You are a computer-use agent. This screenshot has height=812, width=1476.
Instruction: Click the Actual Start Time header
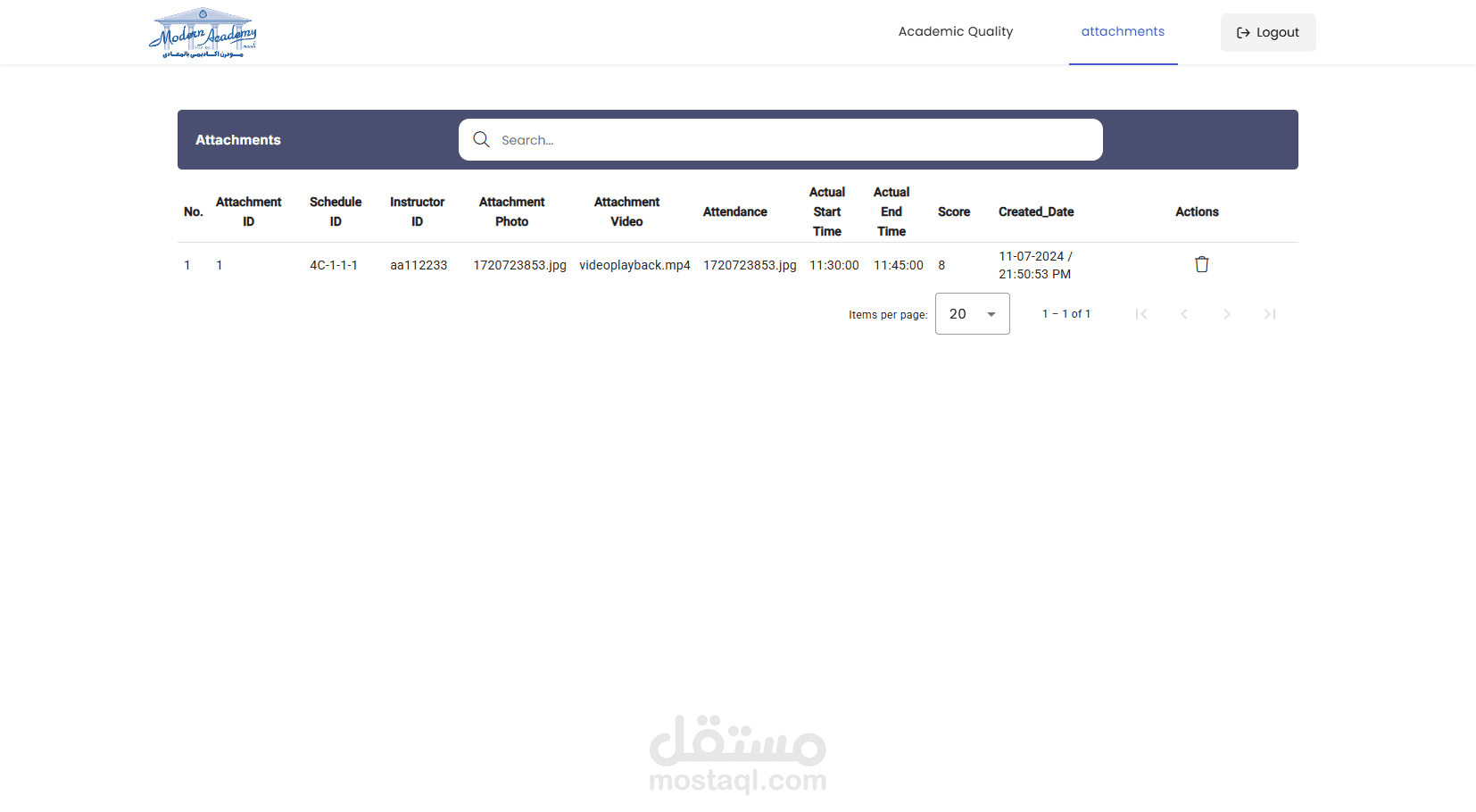point(827,211)
